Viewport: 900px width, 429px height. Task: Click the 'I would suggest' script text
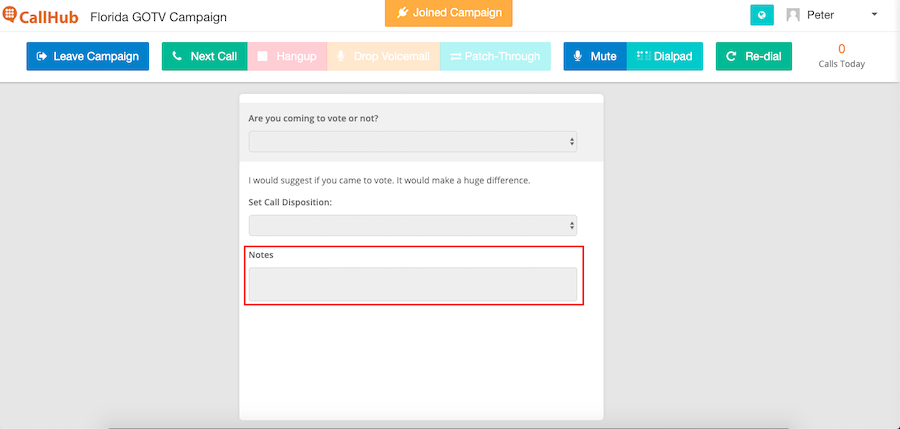coord(389,180)
